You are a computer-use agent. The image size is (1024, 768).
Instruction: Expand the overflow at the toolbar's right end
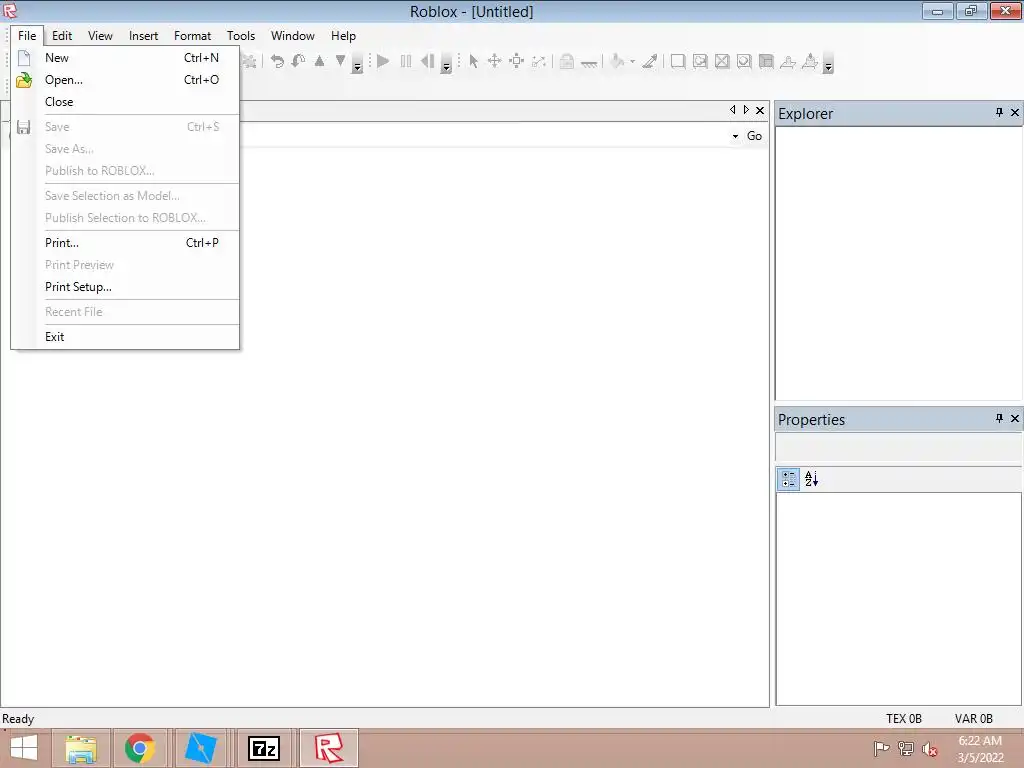click(828, 66)
